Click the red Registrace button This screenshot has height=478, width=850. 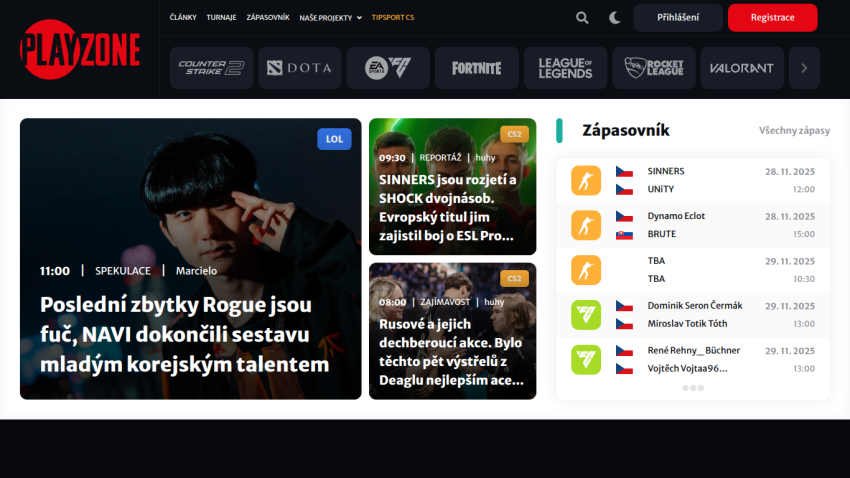pos(772,17)
